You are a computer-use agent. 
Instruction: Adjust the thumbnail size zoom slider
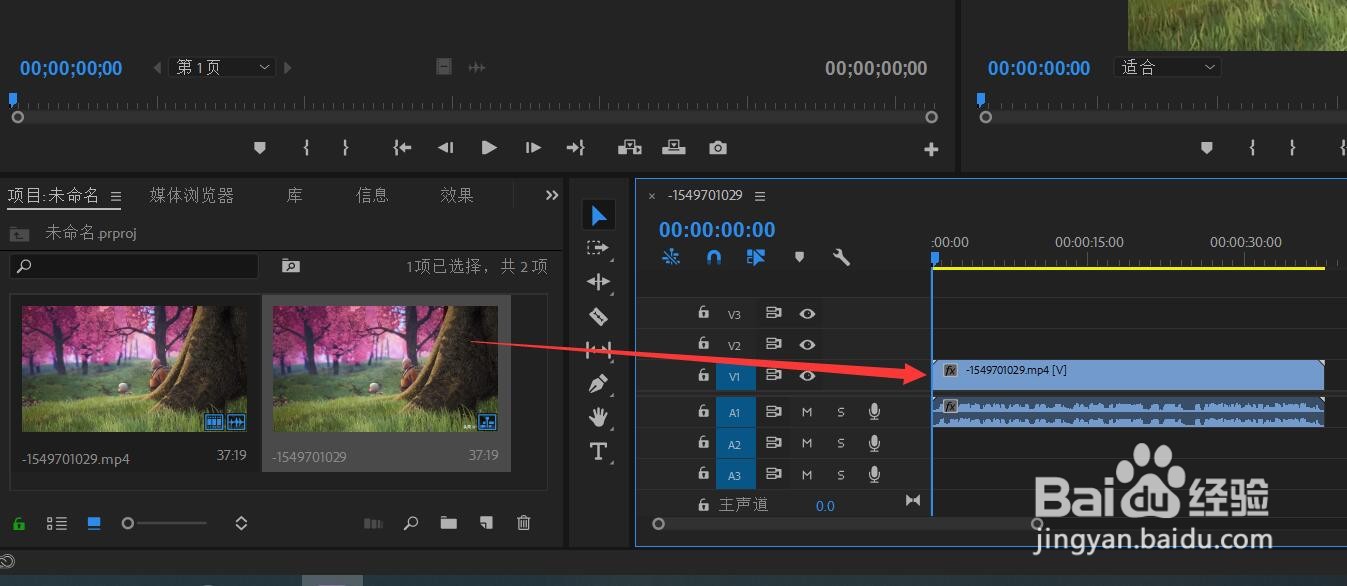point(165,523)
